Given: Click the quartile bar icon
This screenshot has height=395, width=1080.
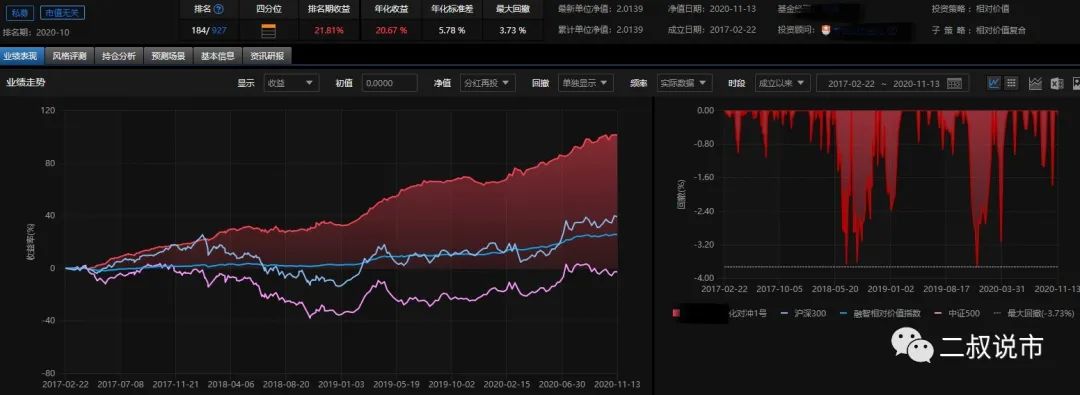Looking at the screenshot, I should (269, 30).
